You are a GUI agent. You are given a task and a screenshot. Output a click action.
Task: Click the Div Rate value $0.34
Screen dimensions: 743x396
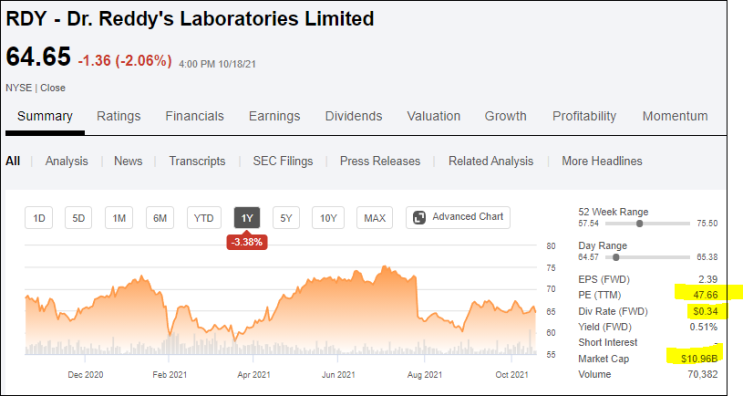pos(706,311)
